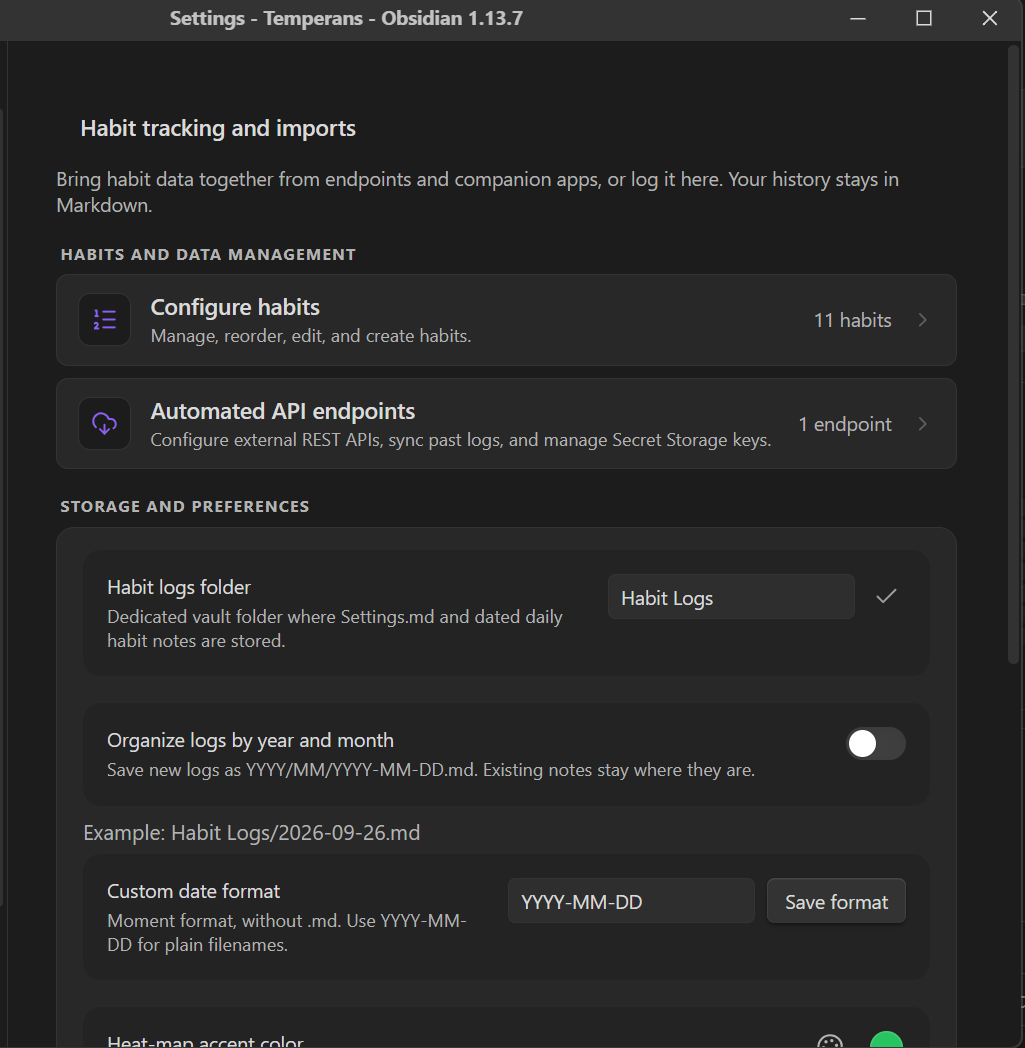This screenshot has width=1025, height=1048.
Task: Click the Configure habits numbered-list icon
Action: pos(104,319)
